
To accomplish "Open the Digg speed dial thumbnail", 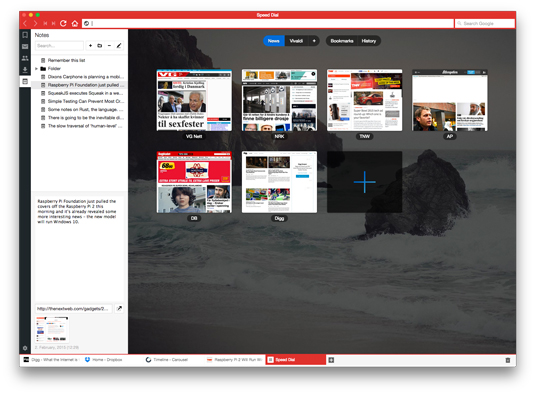I will pos(279,182).
